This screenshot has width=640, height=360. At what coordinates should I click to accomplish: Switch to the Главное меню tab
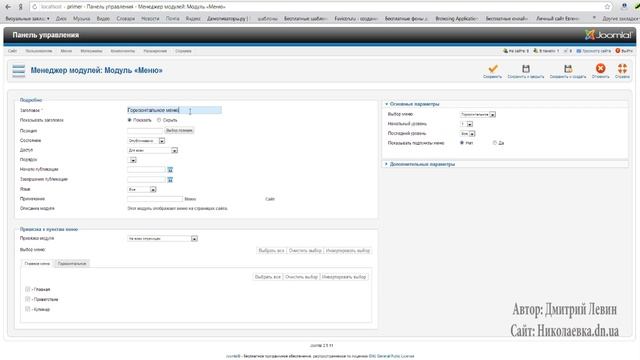click(x=37, y=264)
